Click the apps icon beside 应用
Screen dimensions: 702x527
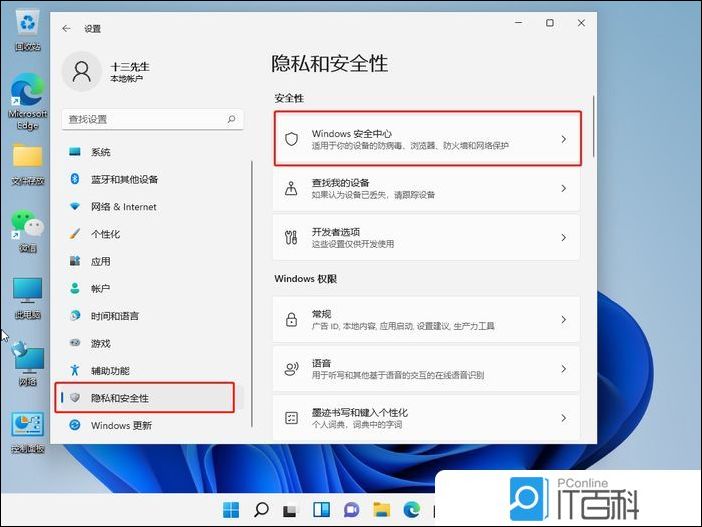tap(75, 261)
